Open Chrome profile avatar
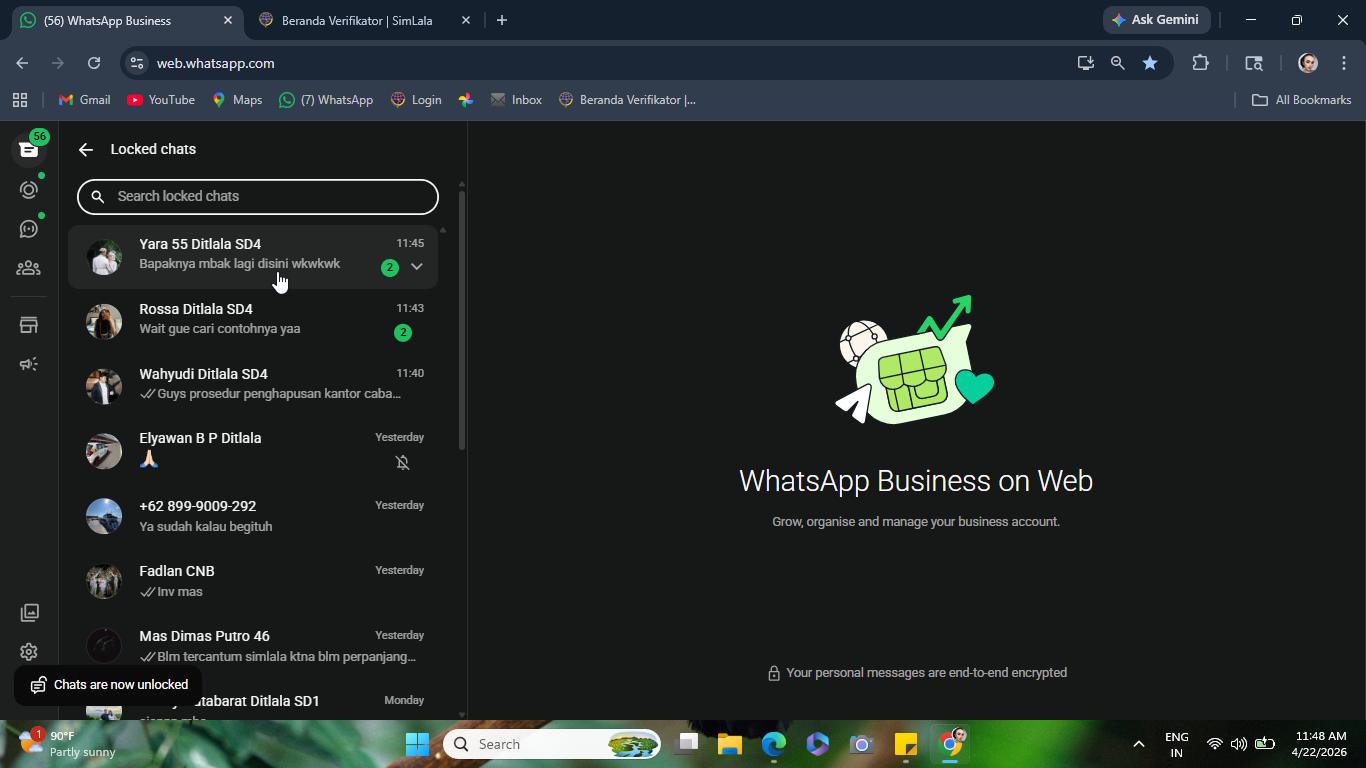 [x=1308, y=63]
